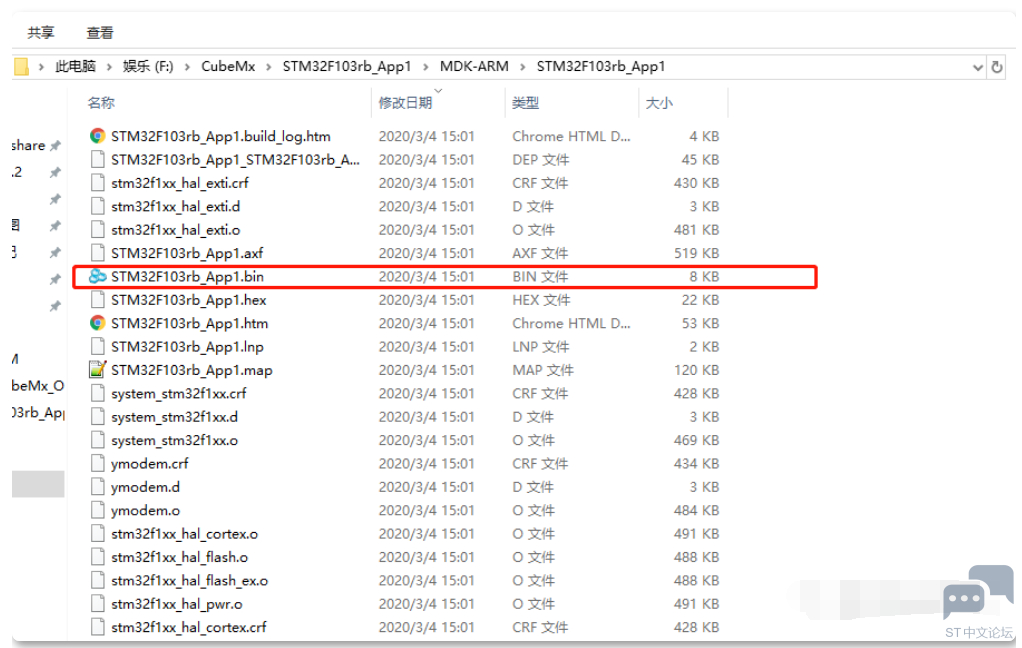Click the ST forum chat bubble icon
The height and width of the screenshot is (648, 1022).
tap(963, 598)
